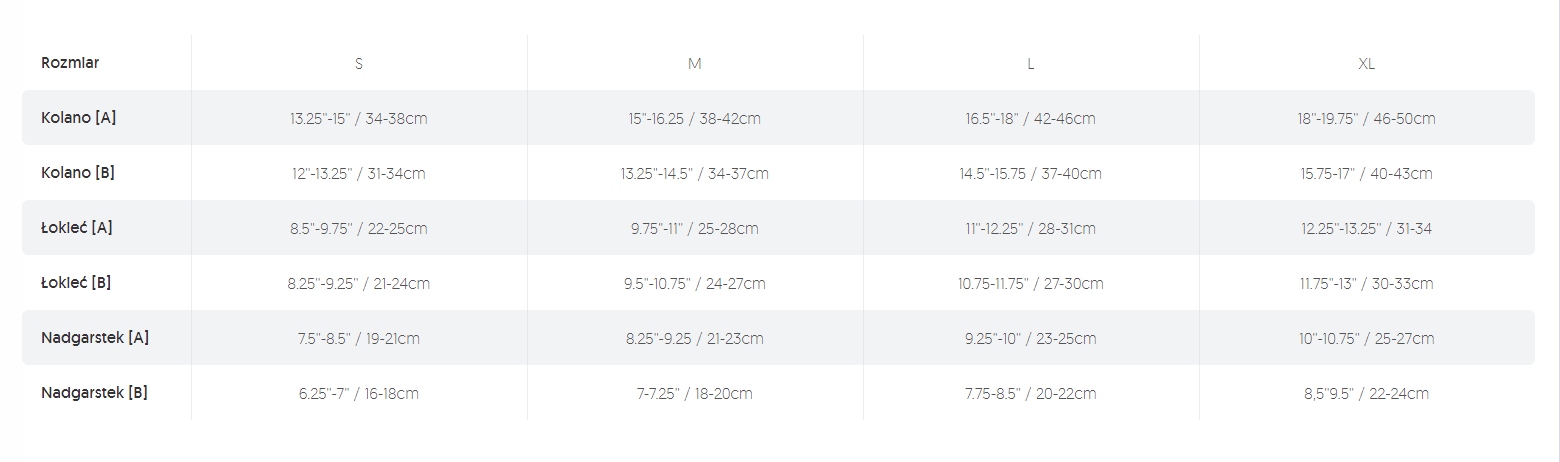Screen dimensions: 1560x462
Task: Select the S size column header
Action: (359, 63)
